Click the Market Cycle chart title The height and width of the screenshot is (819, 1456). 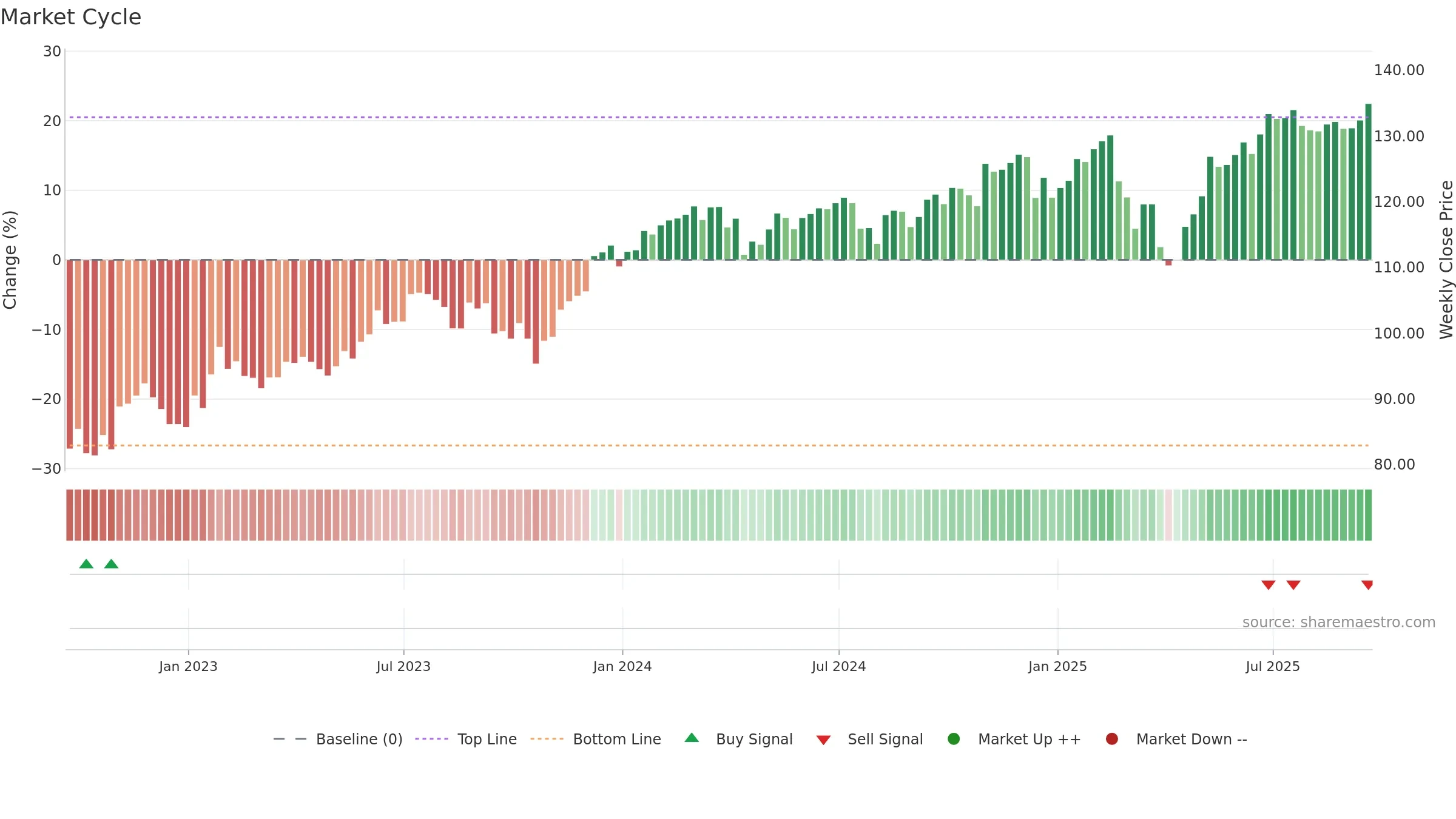(71, 17)
